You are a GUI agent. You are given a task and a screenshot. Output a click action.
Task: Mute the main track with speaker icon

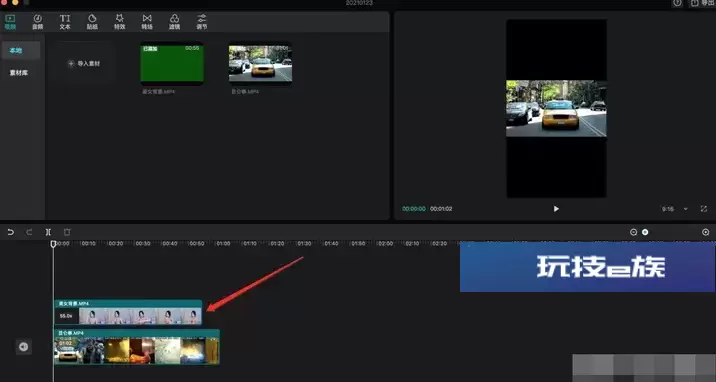tap(24, 347)
